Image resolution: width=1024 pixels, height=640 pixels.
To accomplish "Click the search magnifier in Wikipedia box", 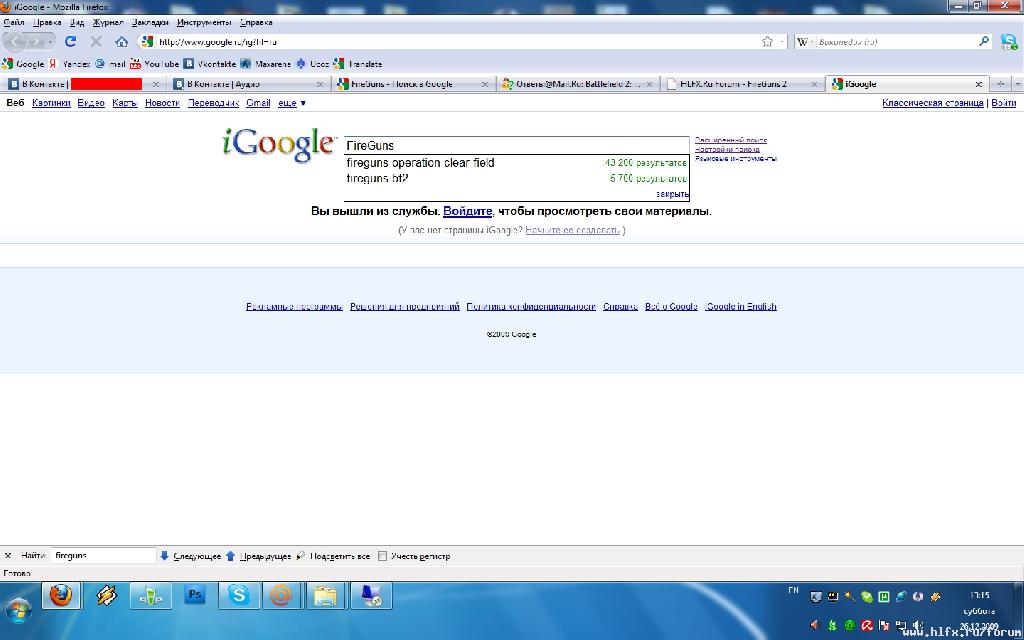I will pyautogui.click(x=984, y=41).
